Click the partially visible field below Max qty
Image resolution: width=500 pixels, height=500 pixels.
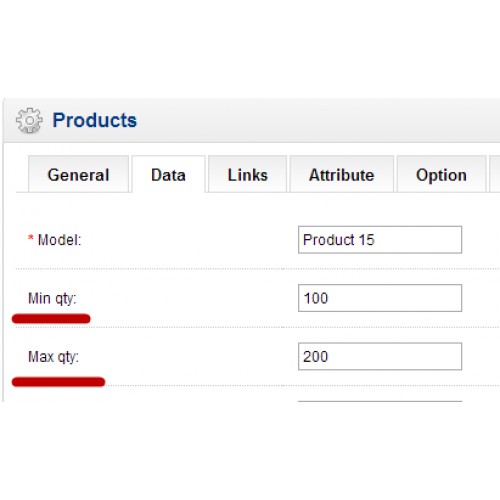[x=380, y=401]
